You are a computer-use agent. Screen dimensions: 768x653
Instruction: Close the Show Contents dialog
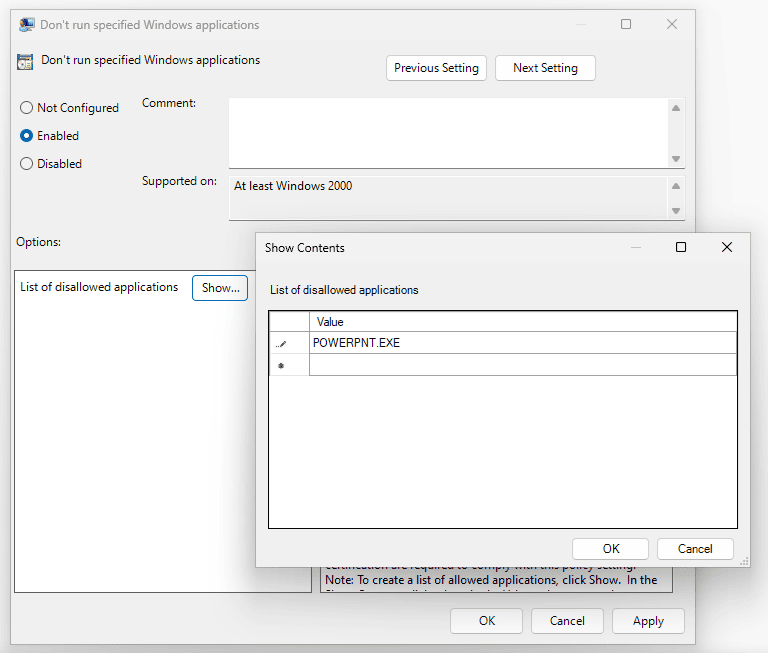tap(727, 247)
